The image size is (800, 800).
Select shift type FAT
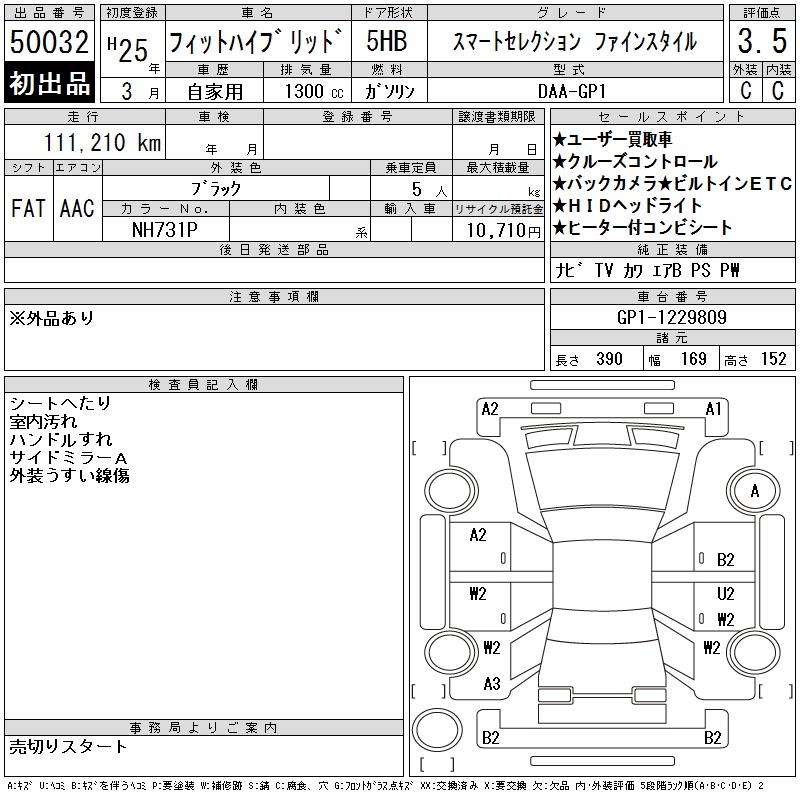point(28,208)
